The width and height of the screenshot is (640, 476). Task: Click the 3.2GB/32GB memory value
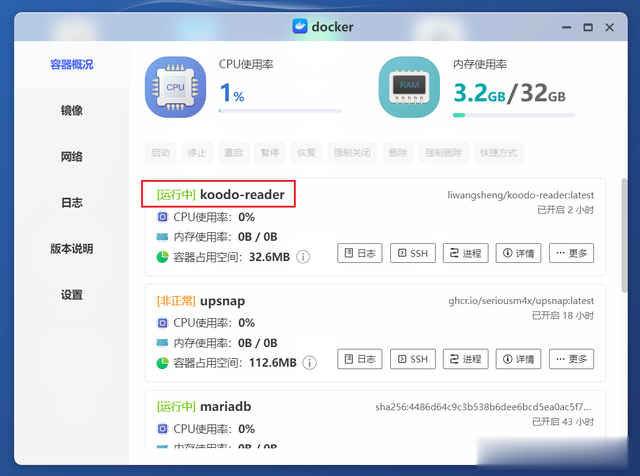tap(509, 93)
